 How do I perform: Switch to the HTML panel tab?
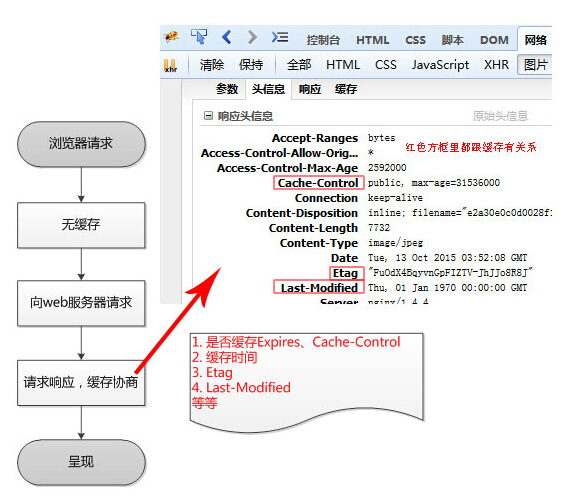372,40
